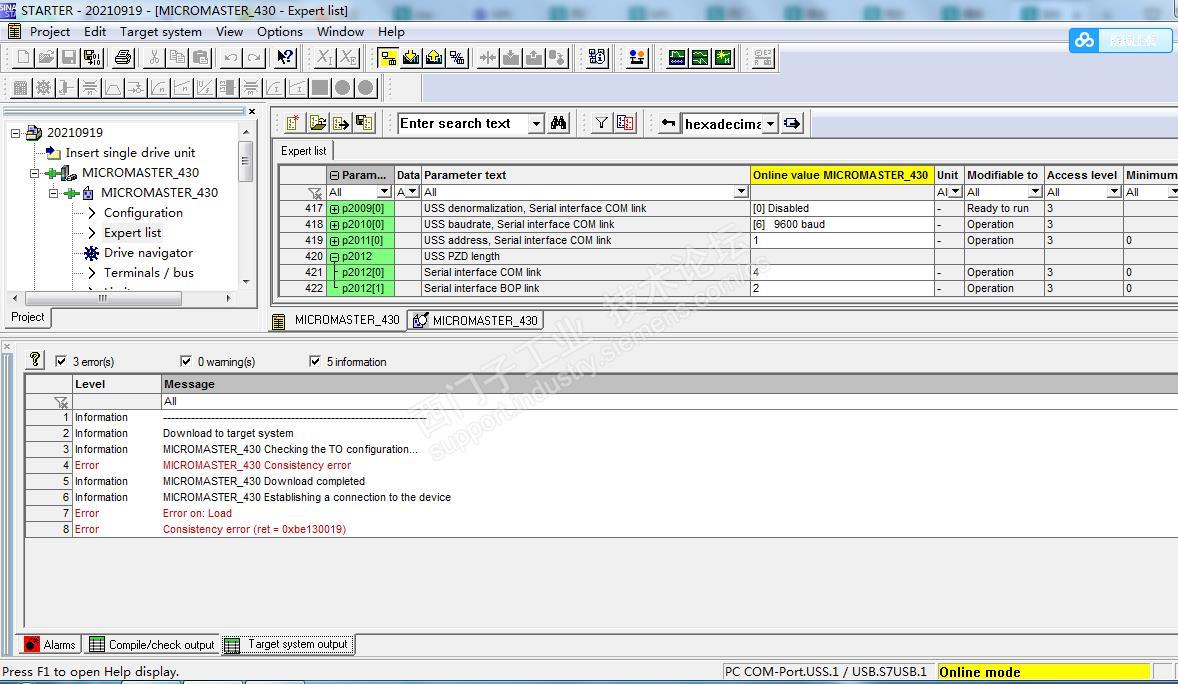
Task: Click the Cut scissors icon
Action: point(154,57)
